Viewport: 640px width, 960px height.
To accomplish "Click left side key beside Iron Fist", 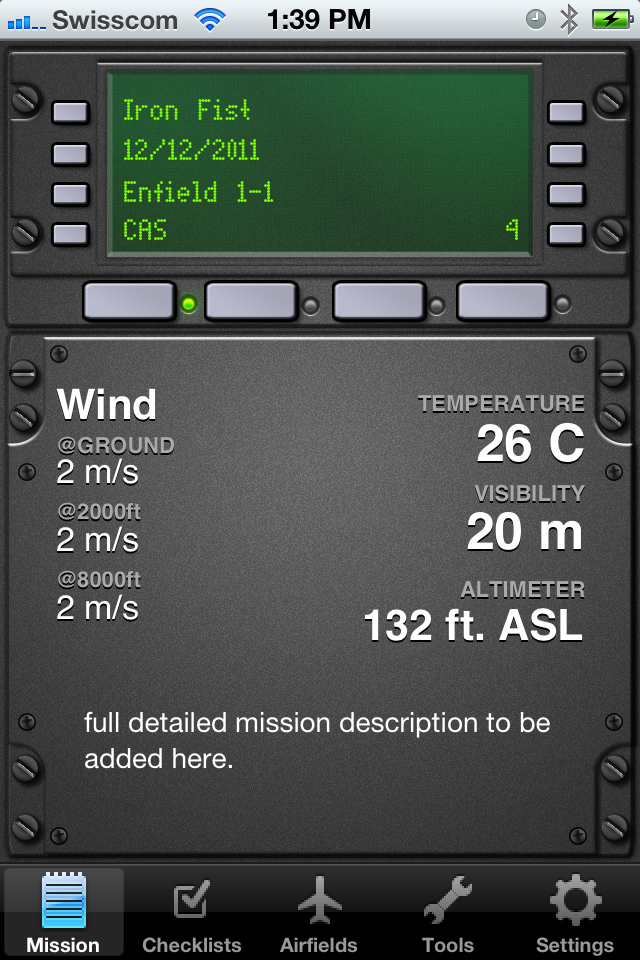I will pos(70,113).
